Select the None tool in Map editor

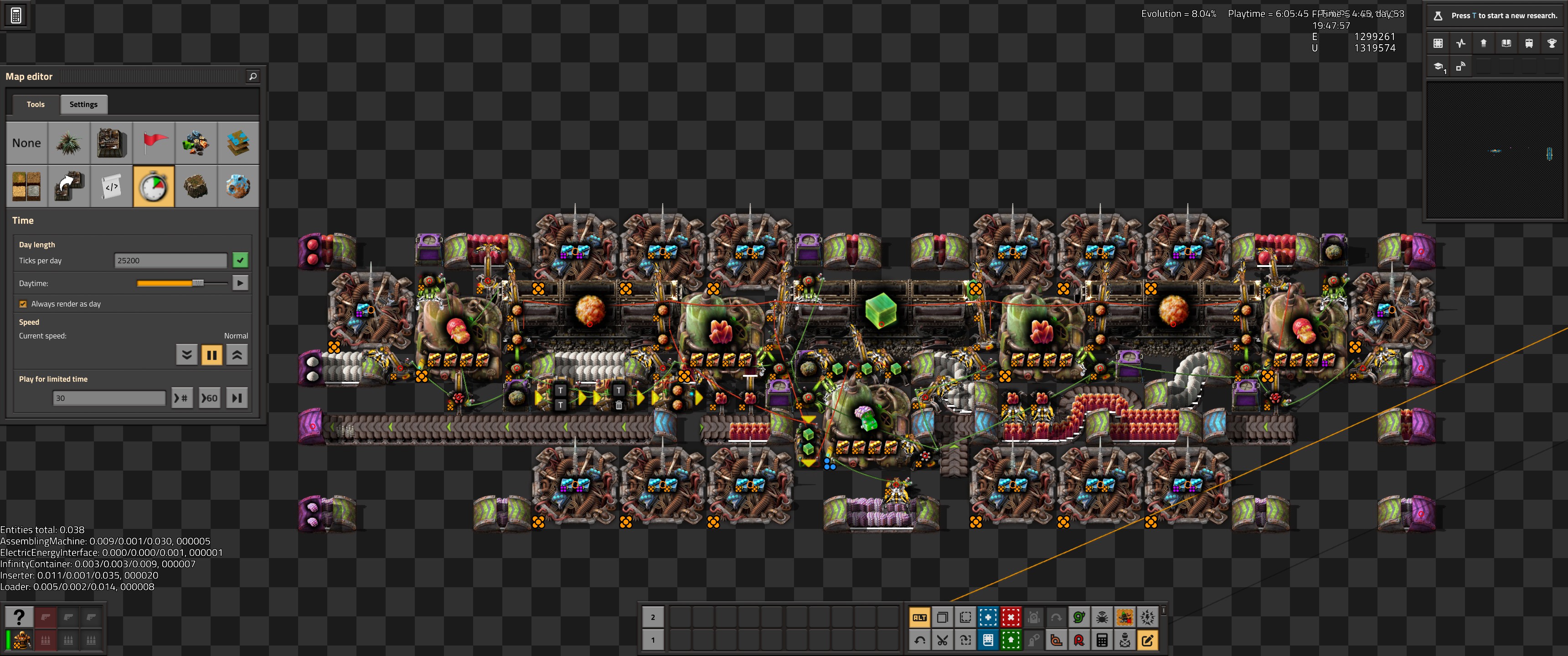(27, 143)
